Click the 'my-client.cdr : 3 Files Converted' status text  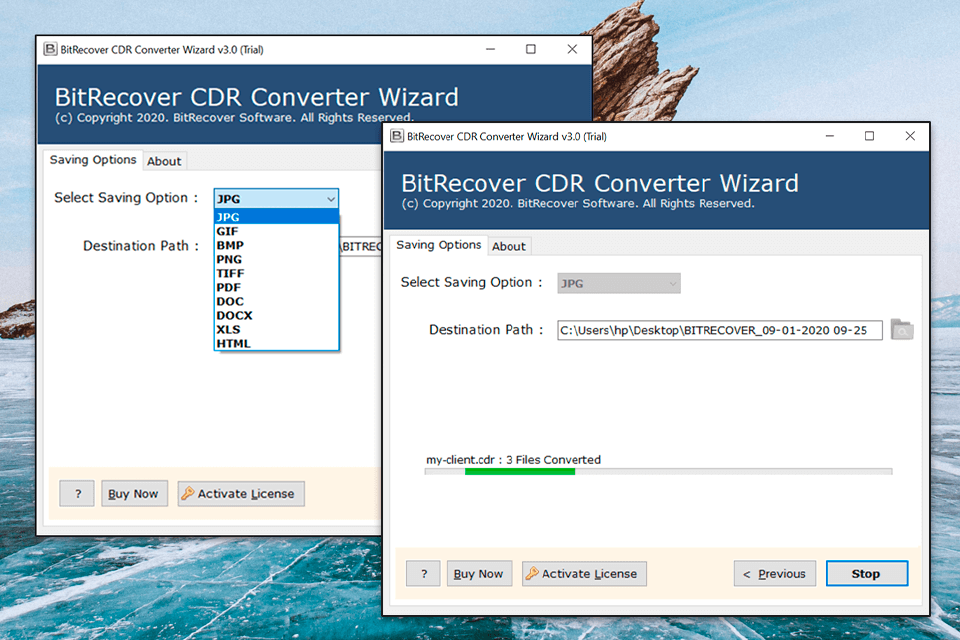point(513,459)
